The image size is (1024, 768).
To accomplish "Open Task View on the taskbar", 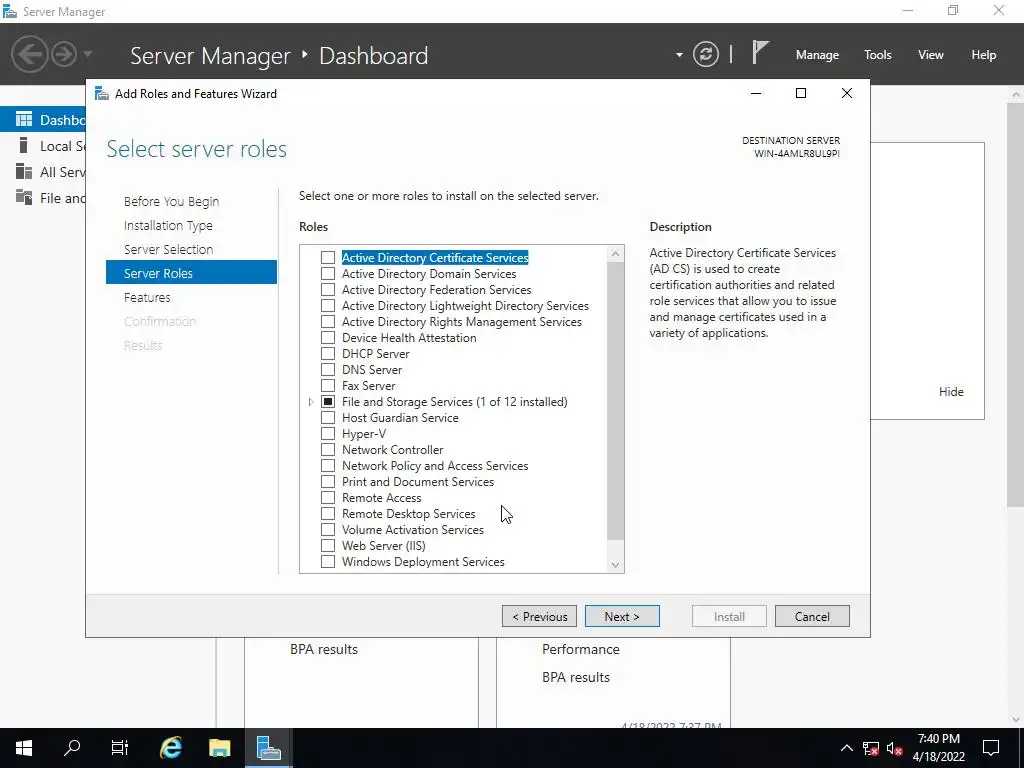I will pos(120,748).
